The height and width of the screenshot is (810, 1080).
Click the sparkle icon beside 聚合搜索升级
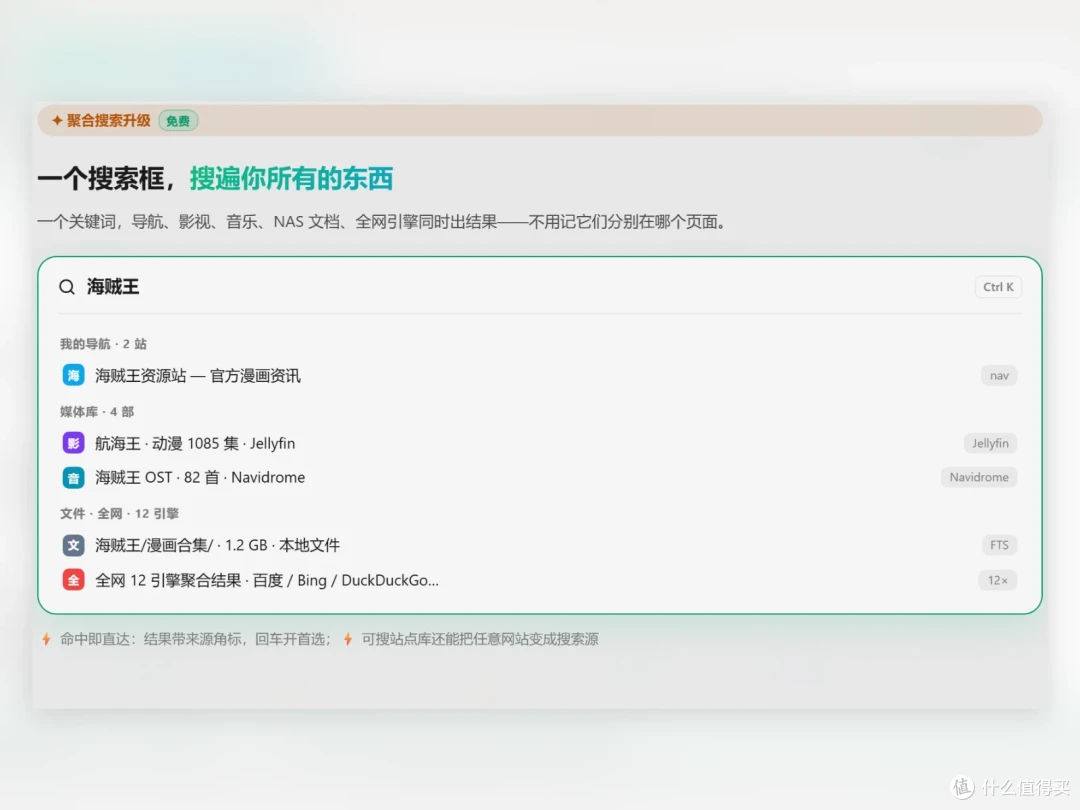pos(57,121)
